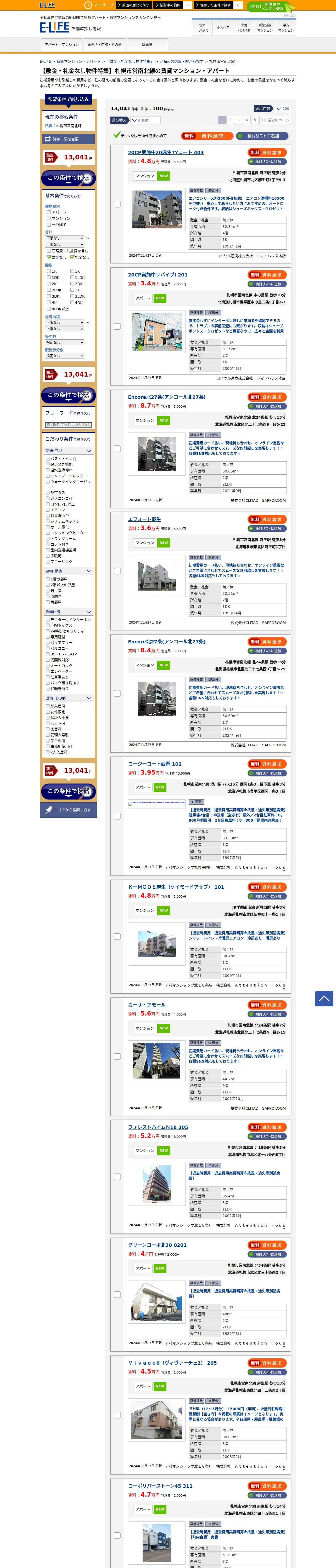Open 新築一戸建て header menu

pyautogui.click(x=203, y=28)
